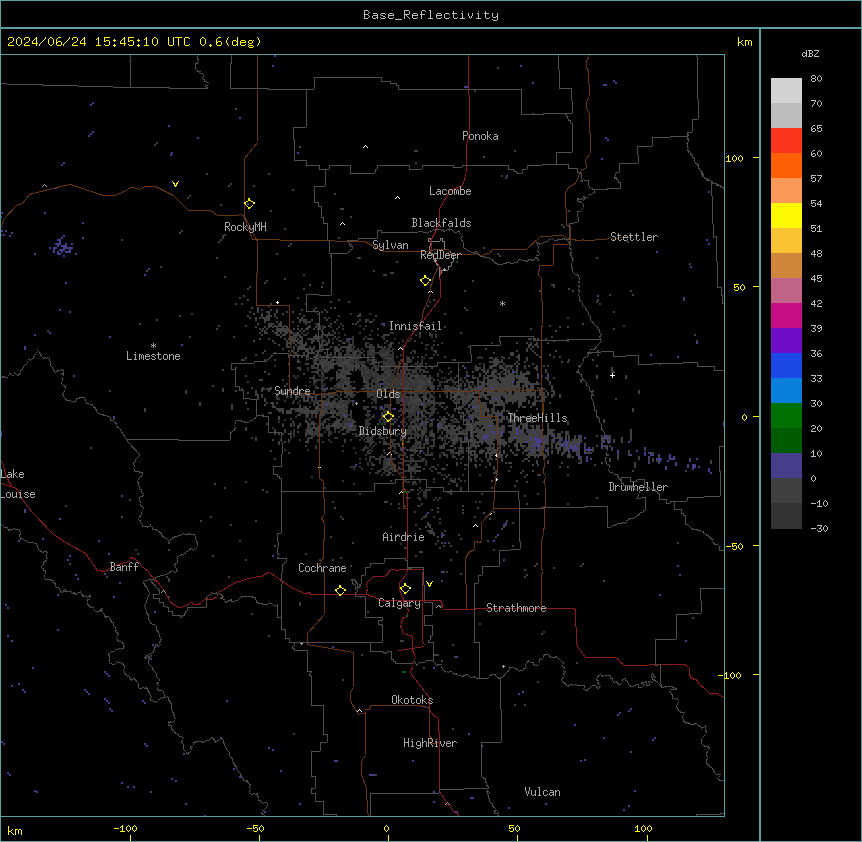This screenshot has width=862, height=842.
Task: Select the bright yellow swatch between 54 and 51
Action: pos(786,215)
